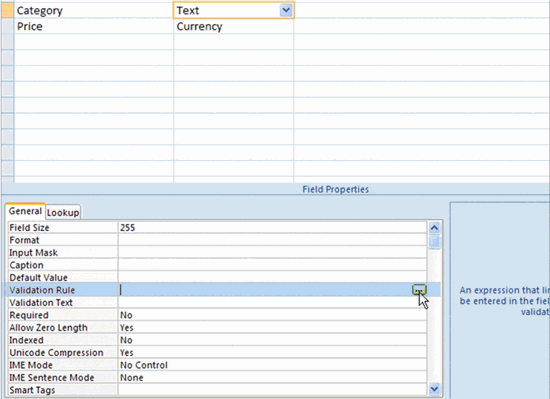Switch to the Lookup tab

[x=63, y=212]
